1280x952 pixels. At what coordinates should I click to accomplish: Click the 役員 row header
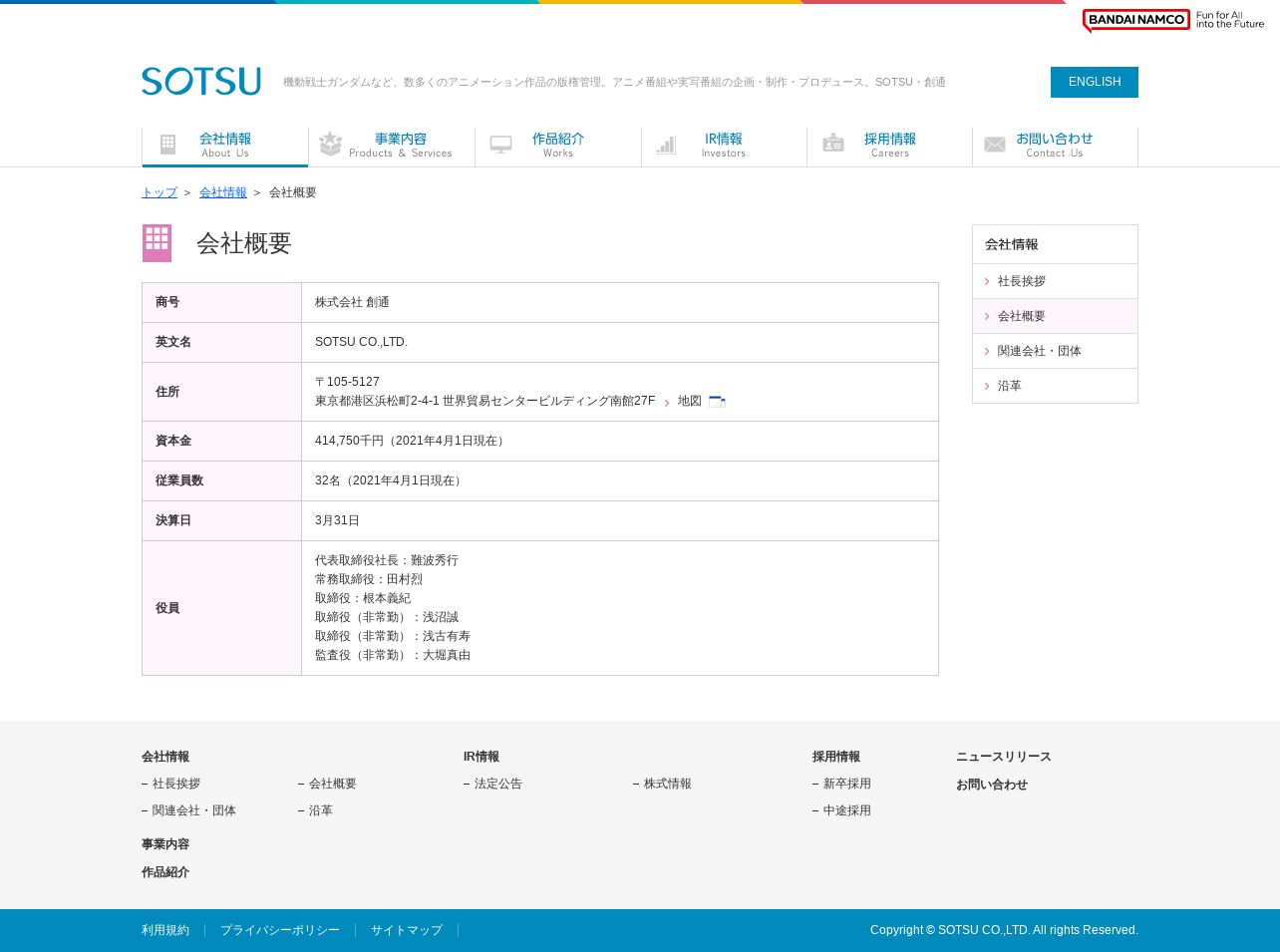click(x=221, y=608)
